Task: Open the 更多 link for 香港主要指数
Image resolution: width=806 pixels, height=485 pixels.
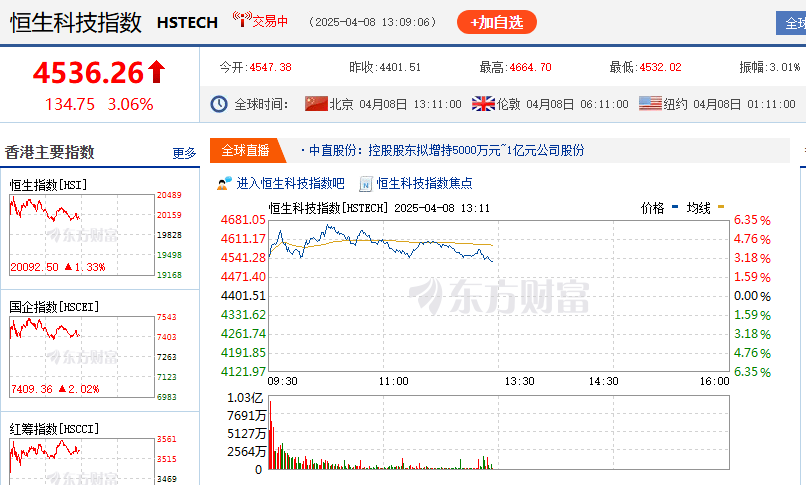Action: click(x=184, y=153)
